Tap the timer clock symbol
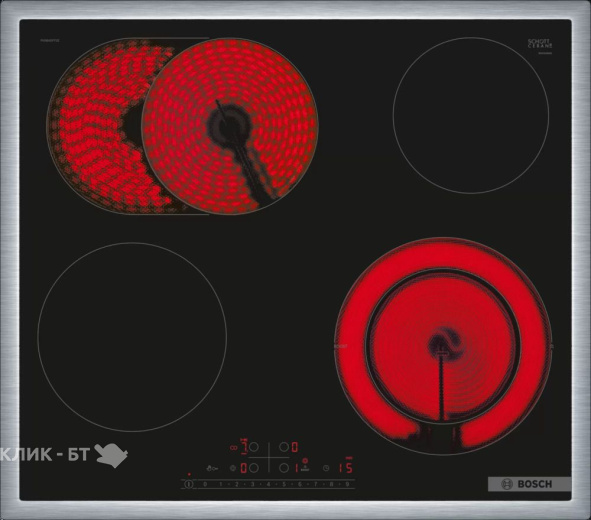 (x=326, y=468)
